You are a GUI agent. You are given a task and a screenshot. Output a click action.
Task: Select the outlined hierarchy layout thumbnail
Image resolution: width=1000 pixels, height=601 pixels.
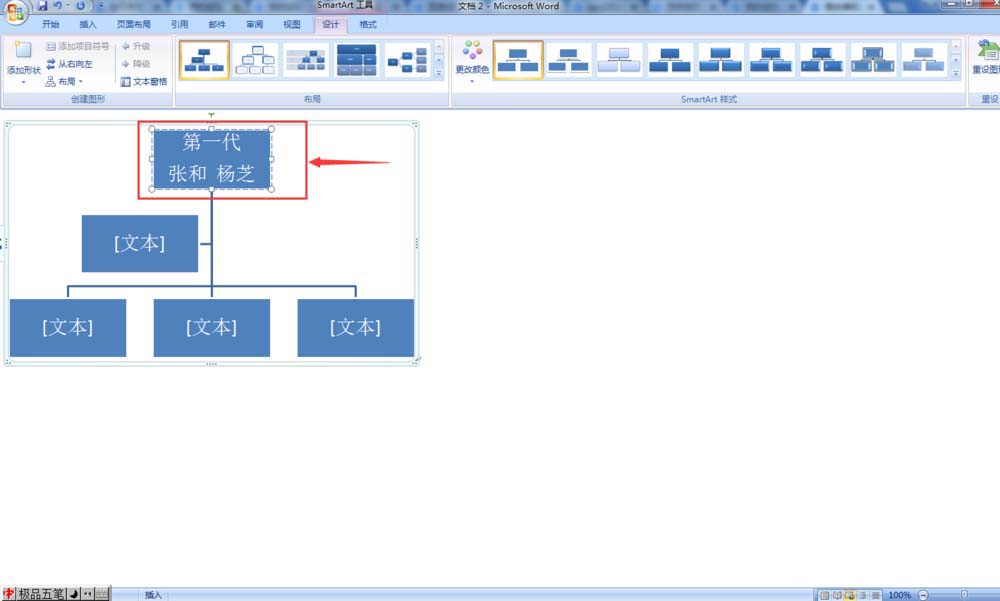tap(255, 61)
